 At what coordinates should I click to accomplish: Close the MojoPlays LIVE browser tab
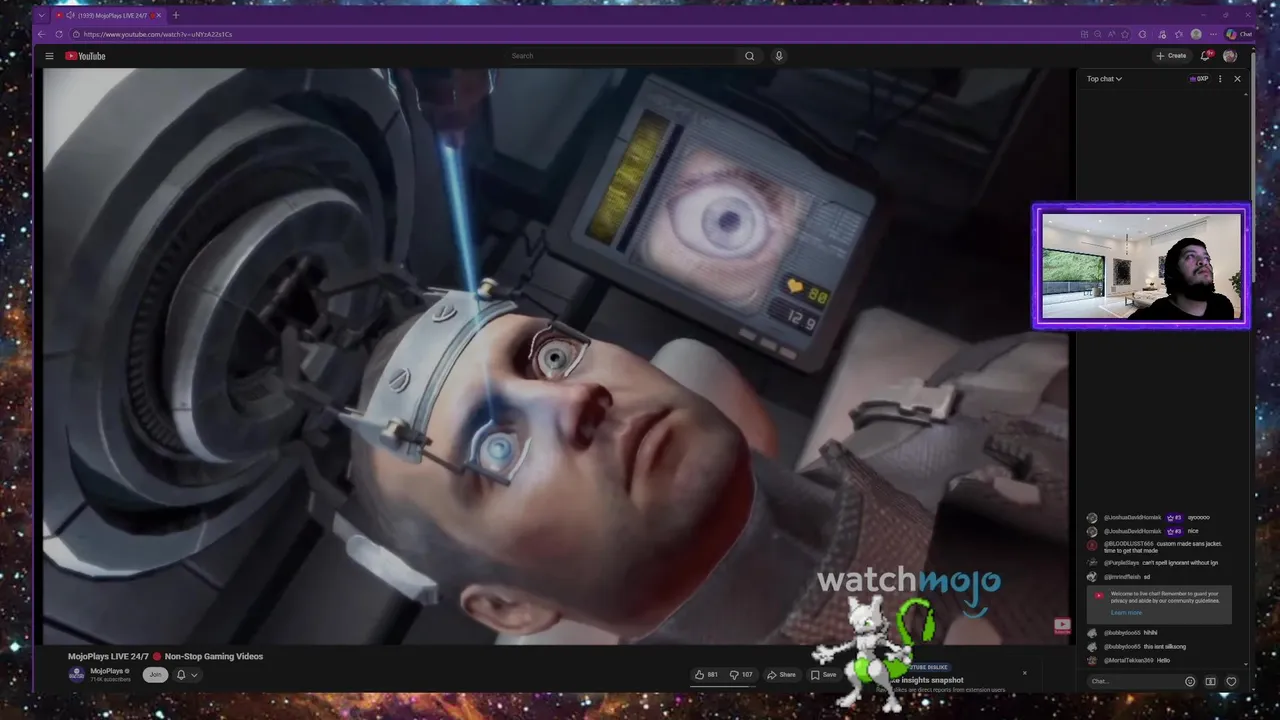tap(158, 15)
